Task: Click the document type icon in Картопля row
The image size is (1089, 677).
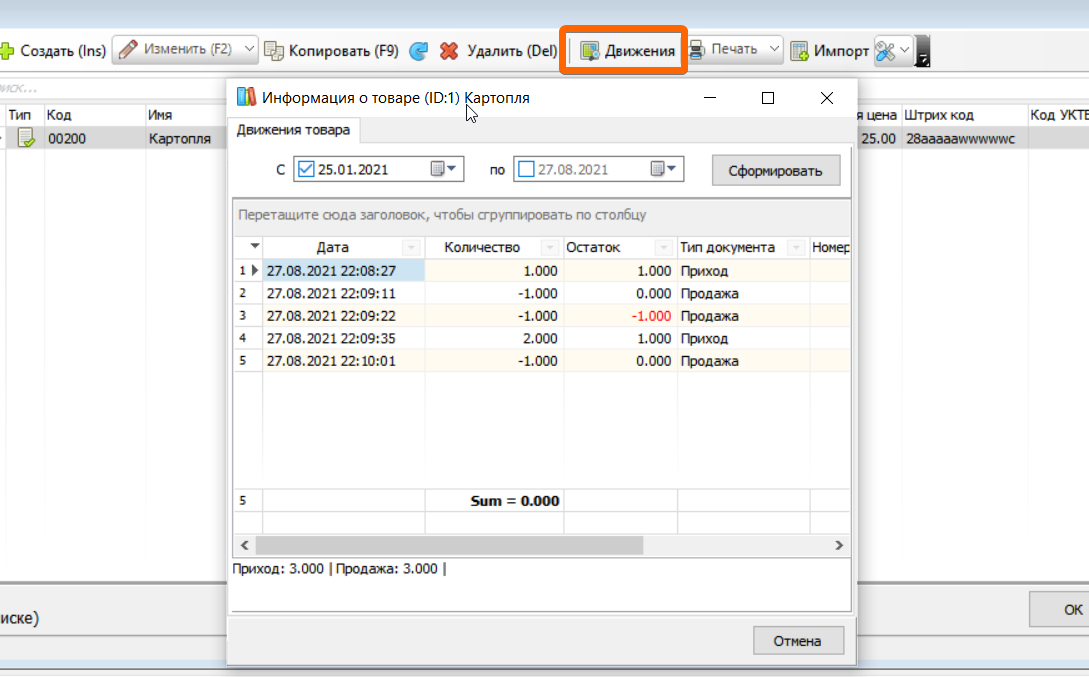Action: click(x=26, y=138)
